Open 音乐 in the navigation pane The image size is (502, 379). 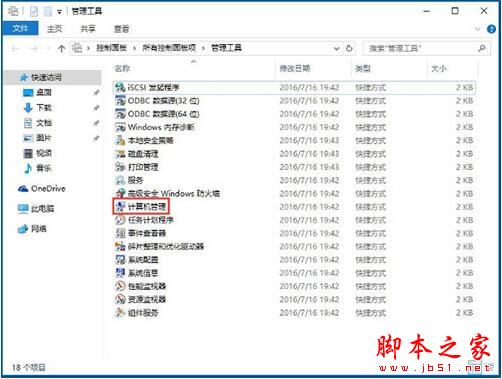[x=38, y=168]
